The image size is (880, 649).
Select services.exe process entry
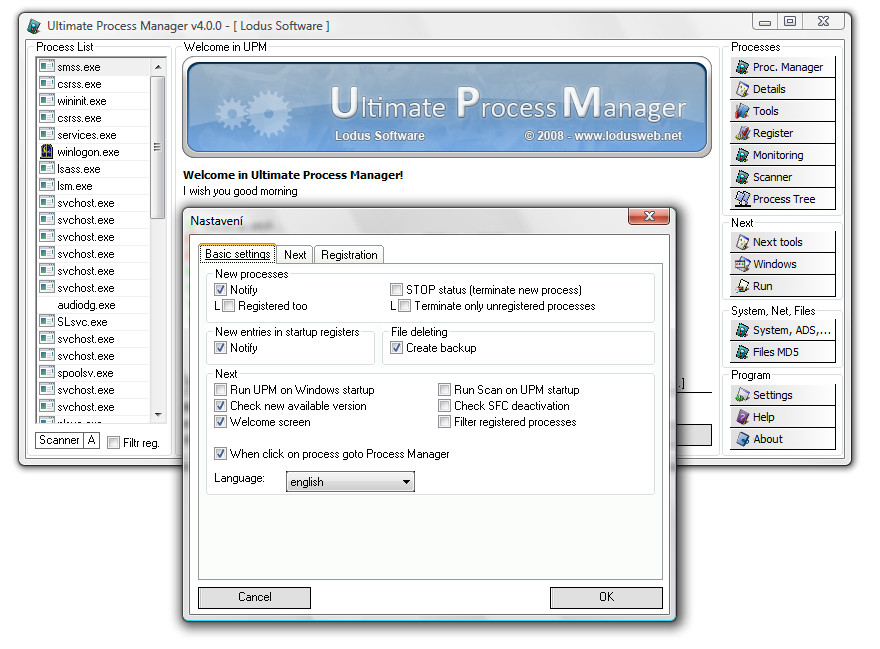94,135
